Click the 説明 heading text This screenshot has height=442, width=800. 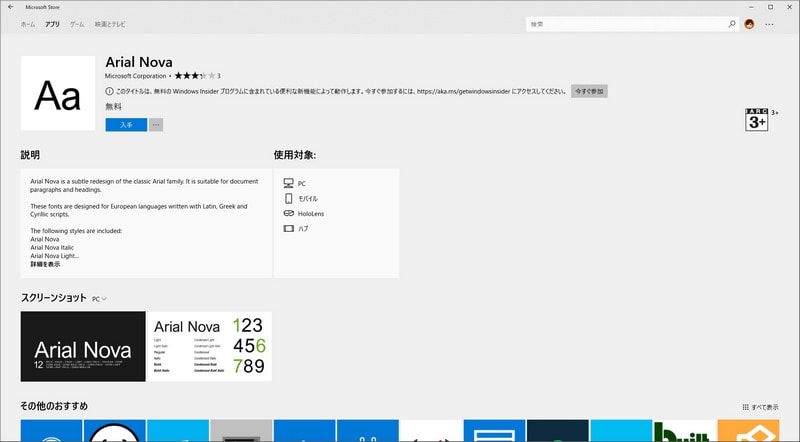coord(30,155)
